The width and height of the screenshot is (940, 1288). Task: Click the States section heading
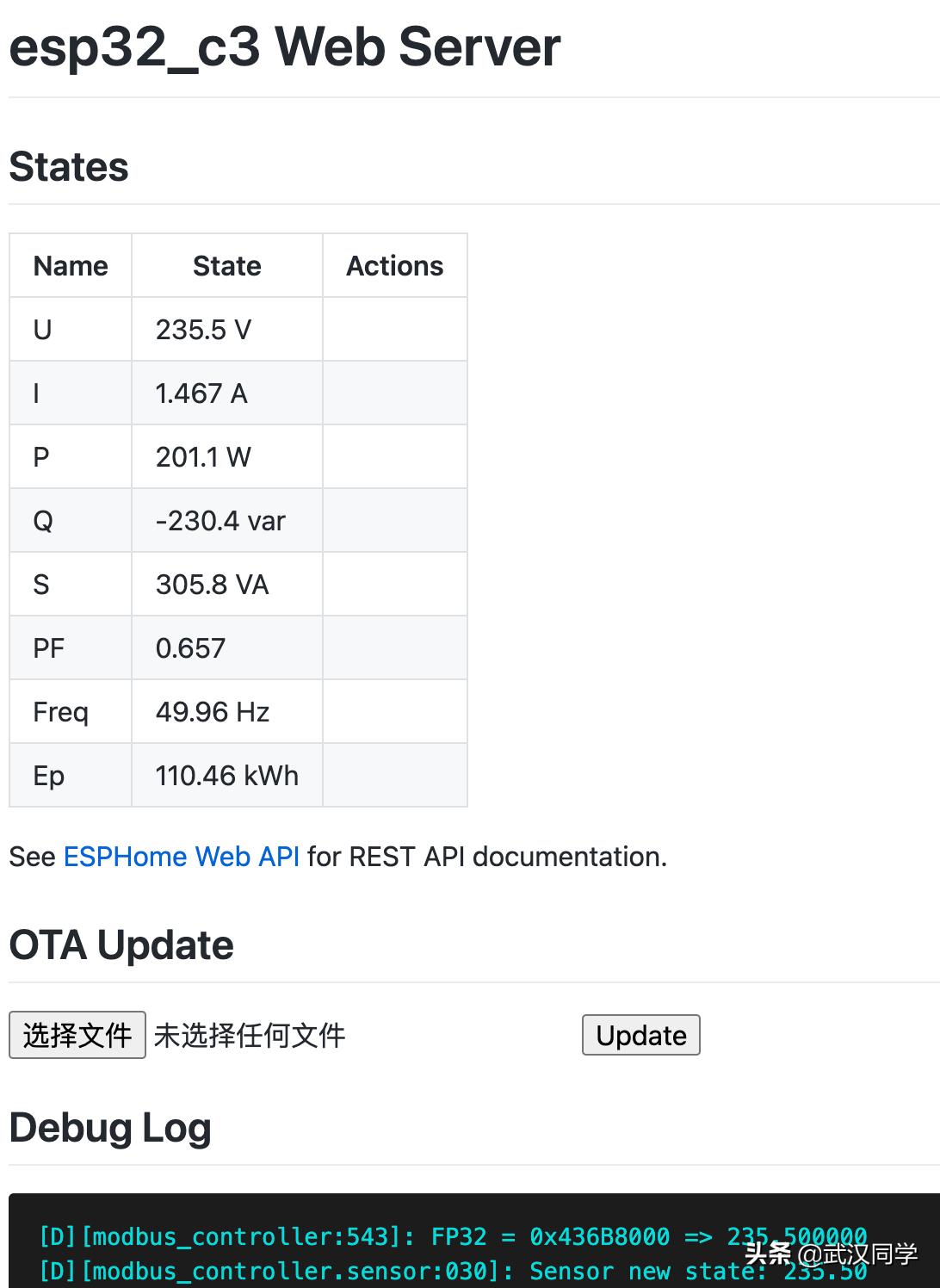point(69,167)
